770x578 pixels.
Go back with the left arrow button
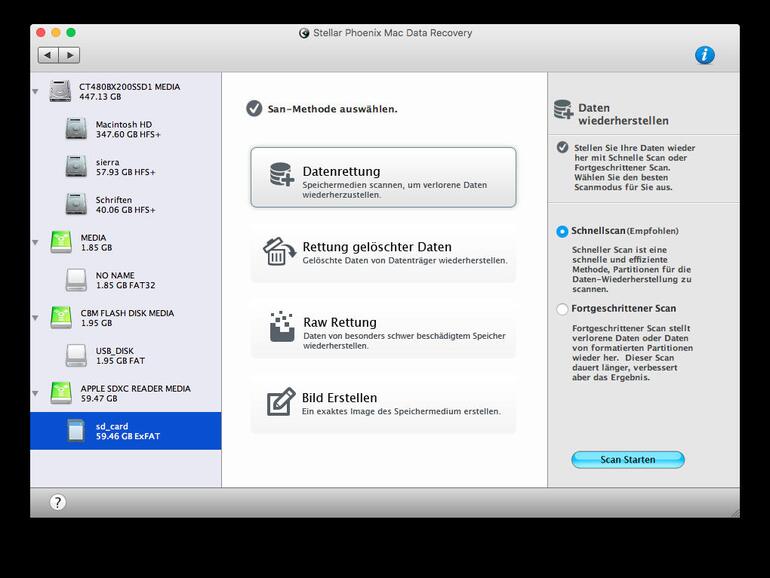(x=48, y=55)
